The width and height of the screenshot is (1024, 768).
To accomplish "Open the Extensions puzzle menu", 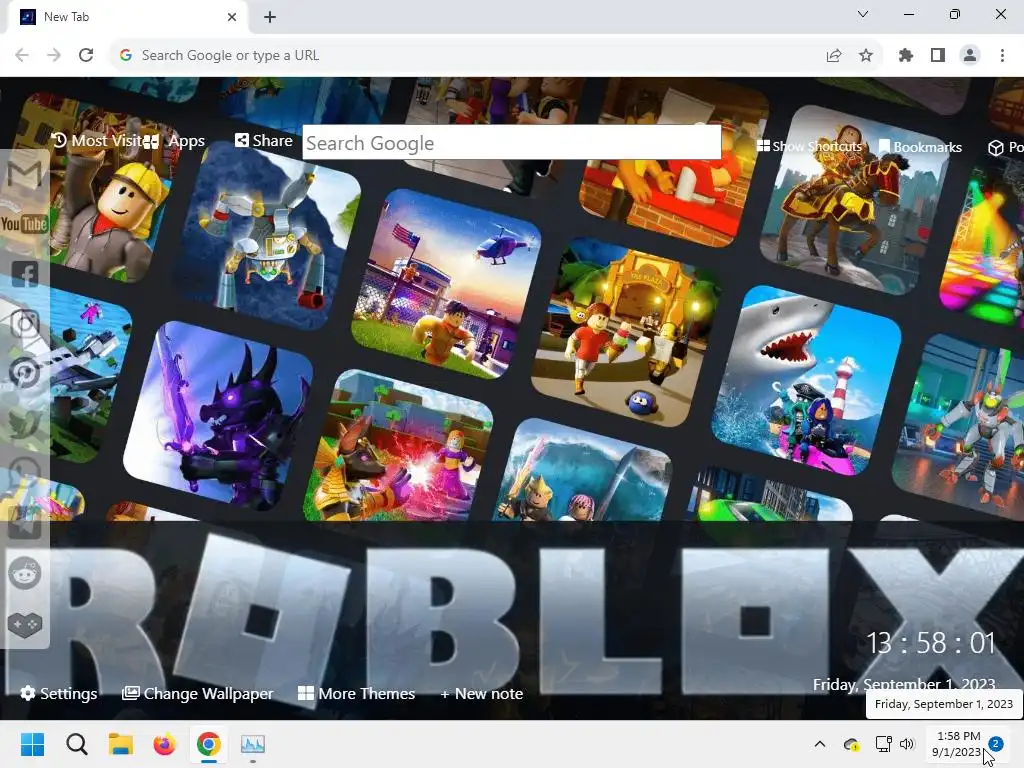I will tap(905, 56).
